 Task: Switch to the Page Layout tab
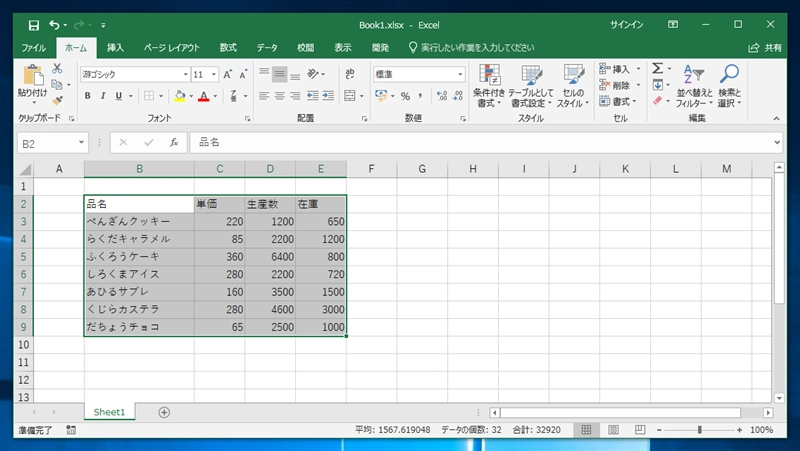click(171, 48)
